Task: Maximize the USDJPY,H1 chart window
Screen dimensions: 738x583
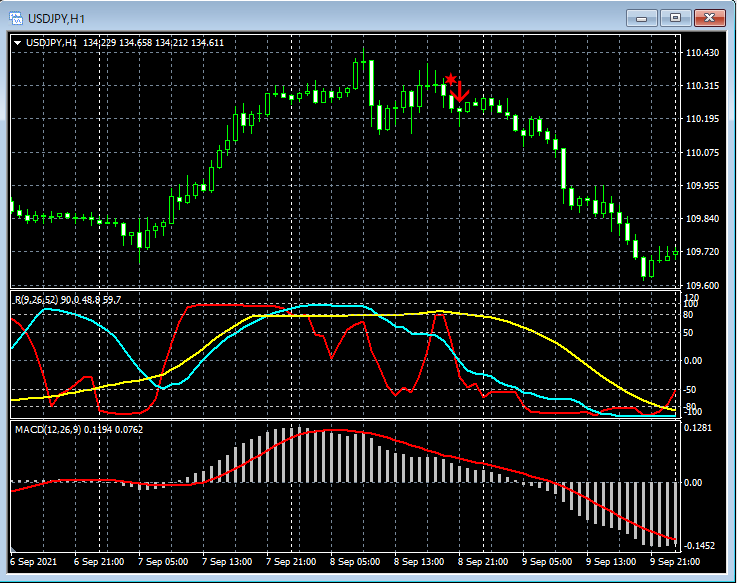Action: [x=676, y=18]
